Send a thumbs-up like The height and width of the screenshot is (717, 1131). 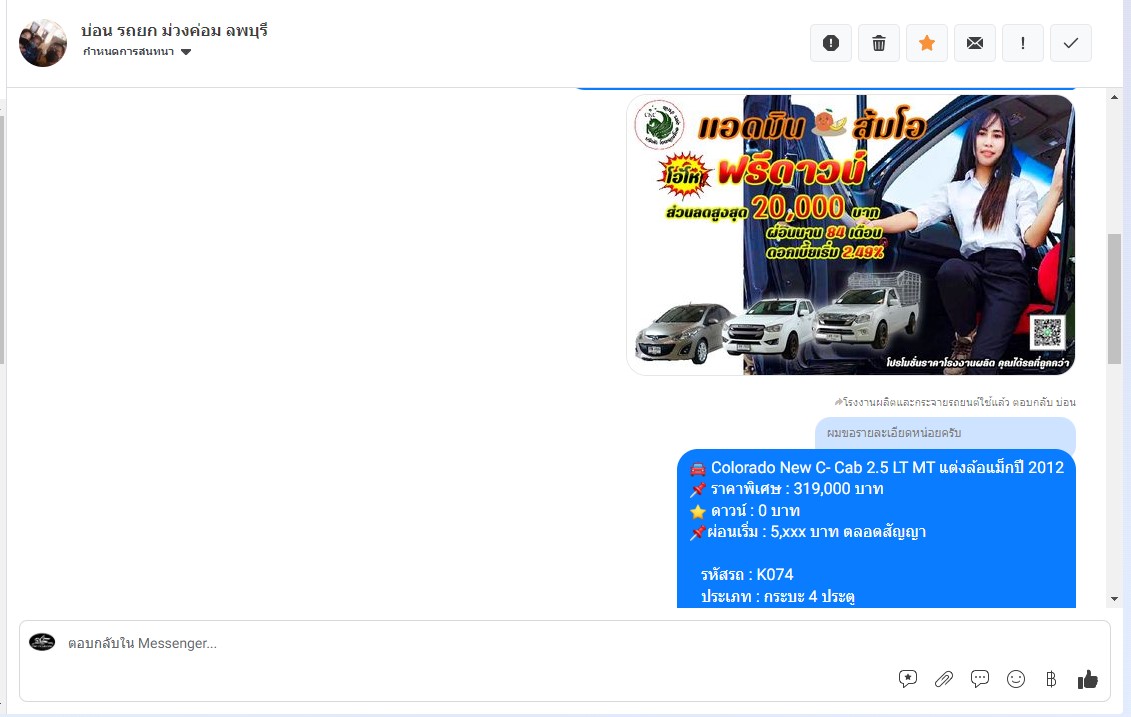(1087, 679)
